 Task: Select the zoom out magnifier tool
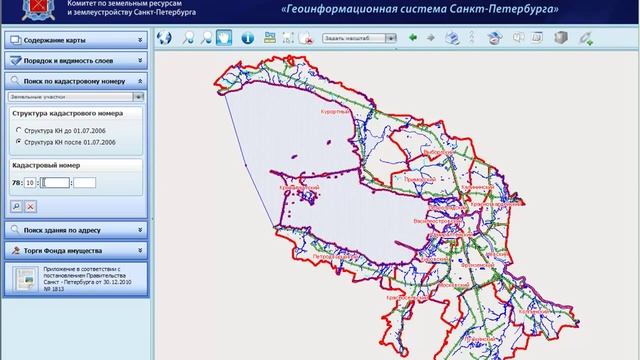[206, 38]
